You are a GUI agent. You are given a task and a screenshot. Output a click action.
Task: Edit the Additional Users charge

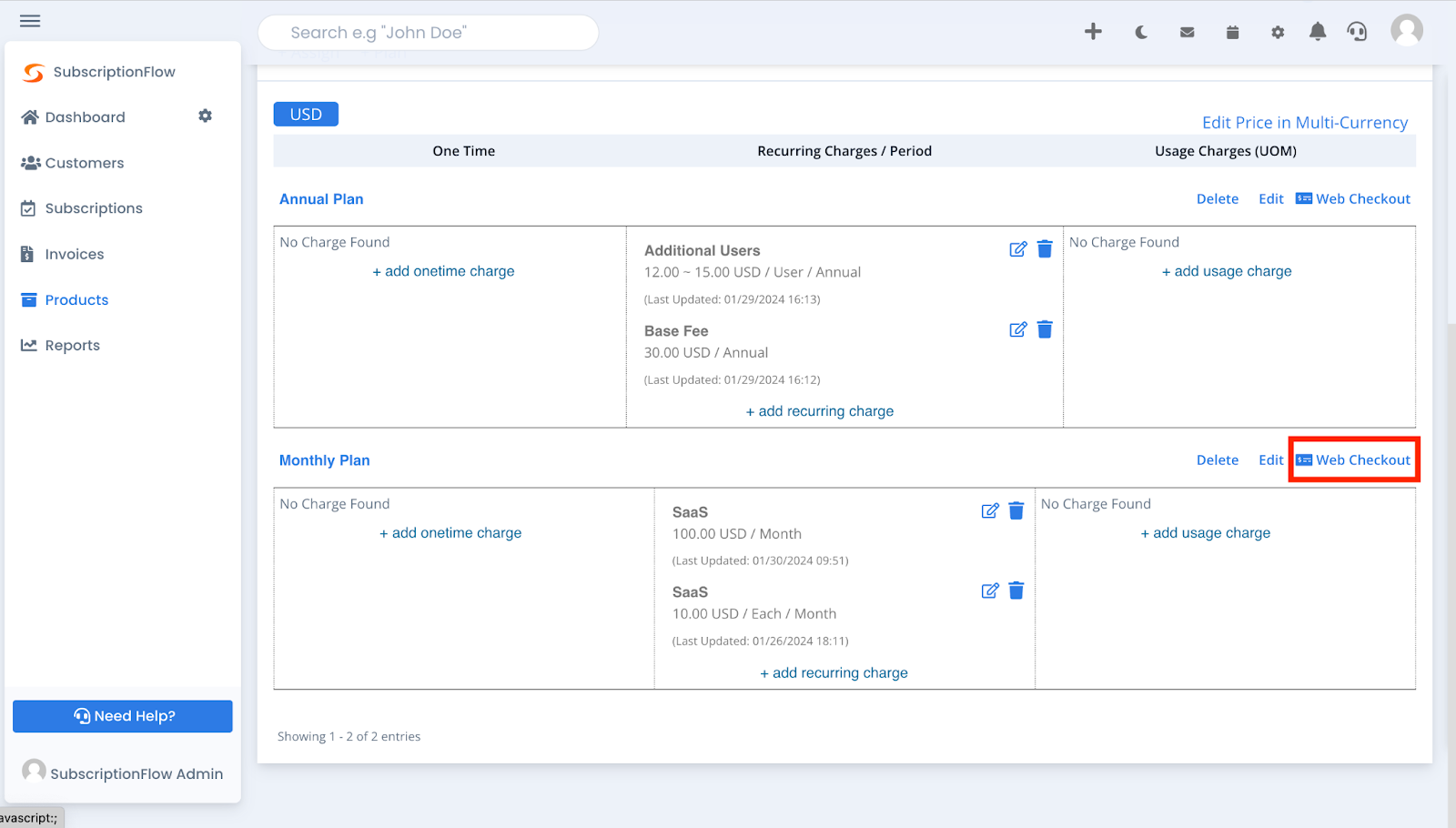(1017, 249)
